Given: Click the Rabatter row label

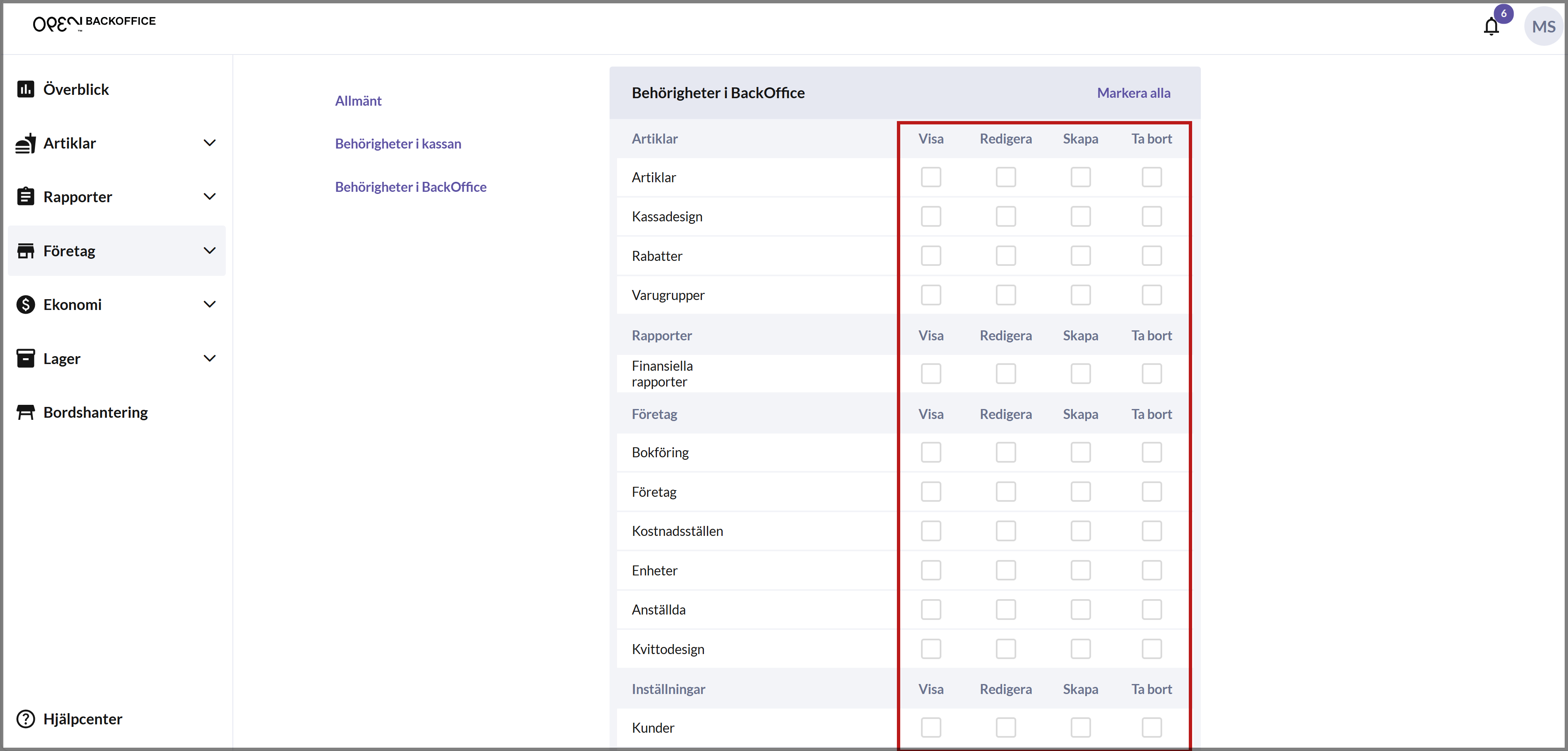Looking at the screenshot, I should pos(657,256).
